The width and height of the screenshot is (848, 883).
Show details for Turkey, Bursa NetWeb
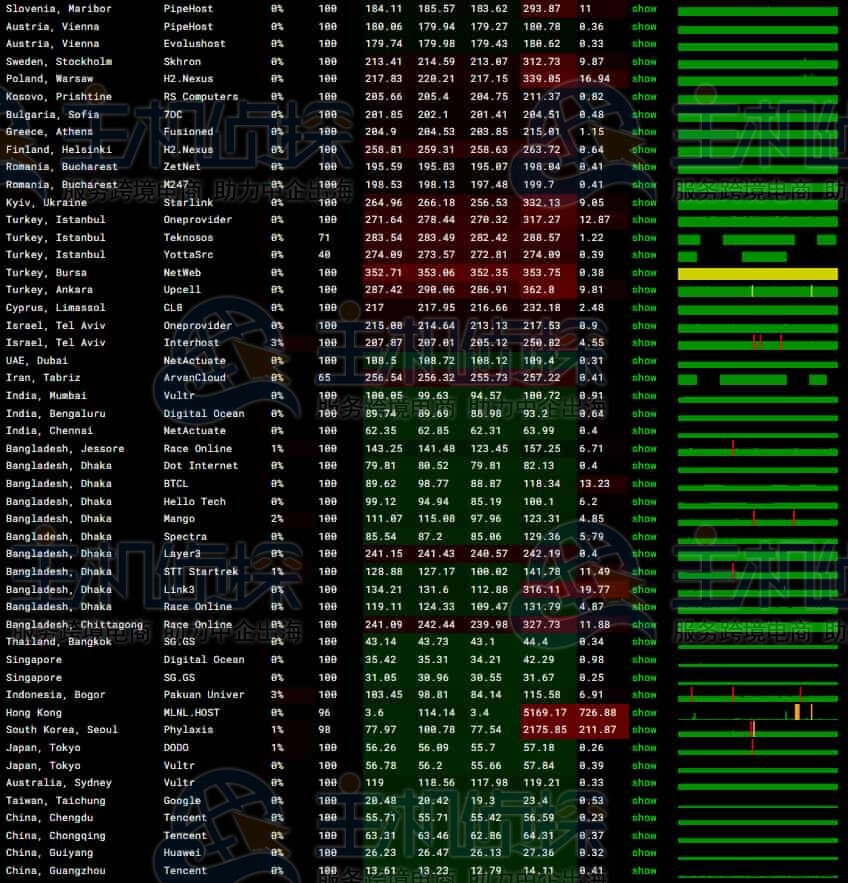[x=644, y=273]
